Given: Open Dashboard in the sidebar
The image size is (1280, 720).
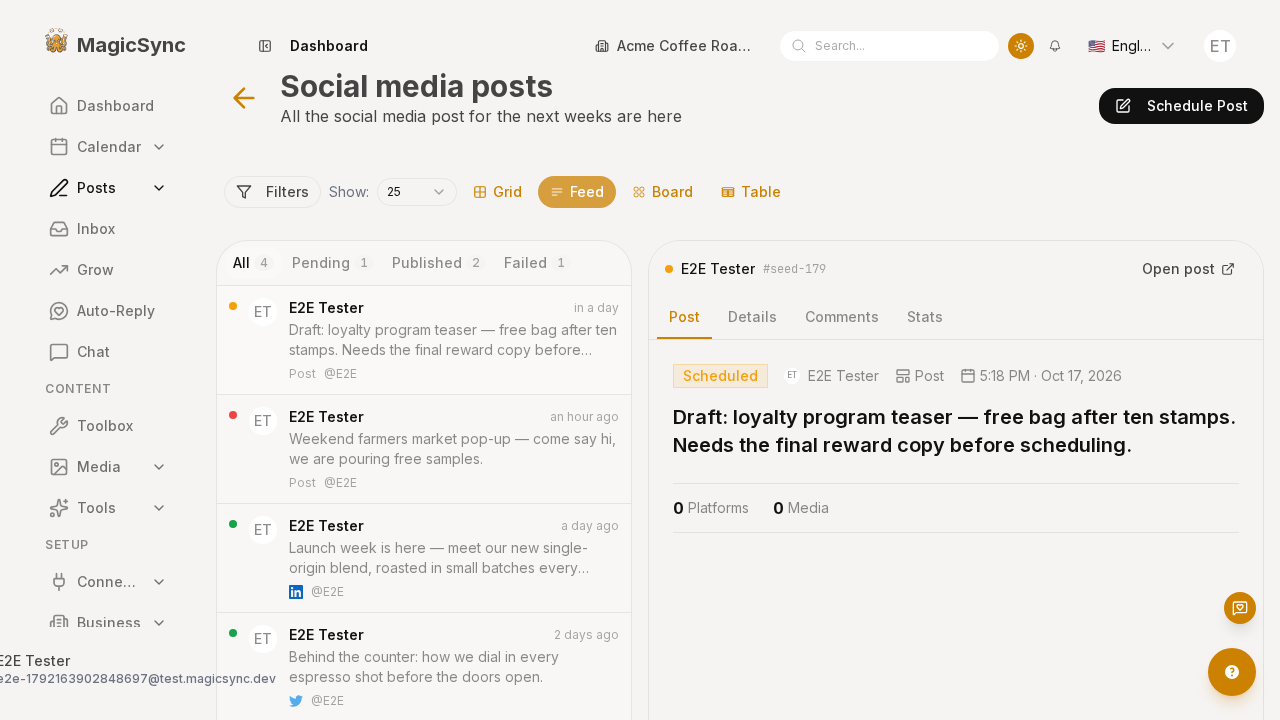Looking at the screenshot, I should coord(108,105).
